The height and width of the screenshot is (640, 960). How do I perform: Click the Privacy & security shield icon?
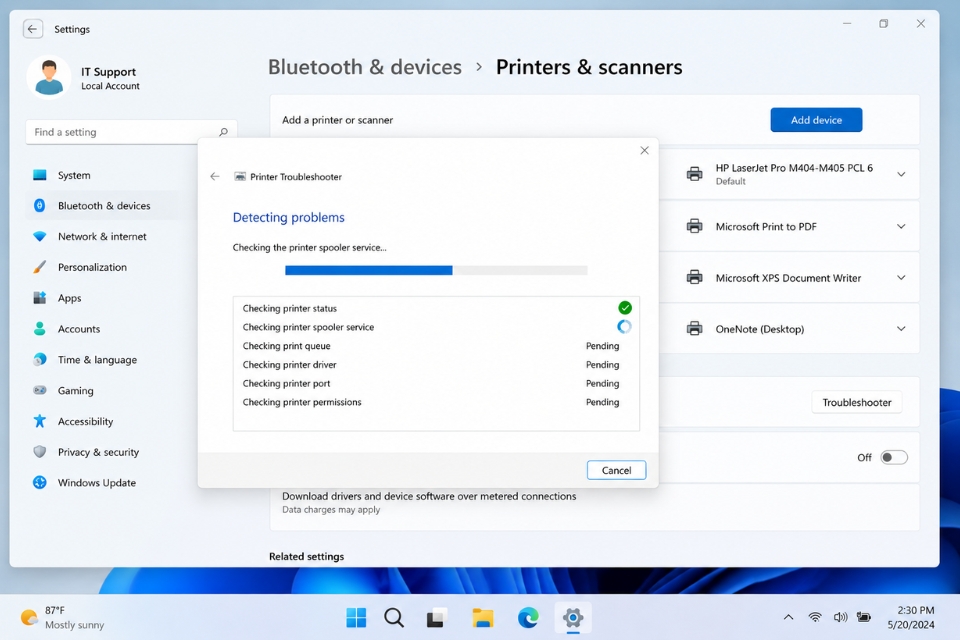coord(40,452)
